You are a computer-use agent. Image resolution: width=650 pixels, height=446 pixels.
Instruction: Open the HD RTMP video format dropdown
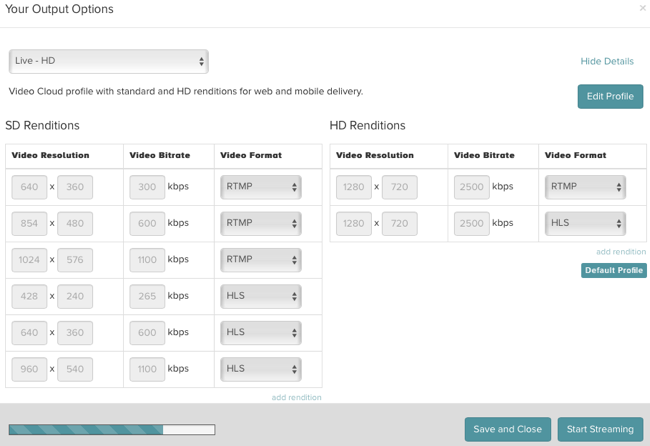point(585,187)
